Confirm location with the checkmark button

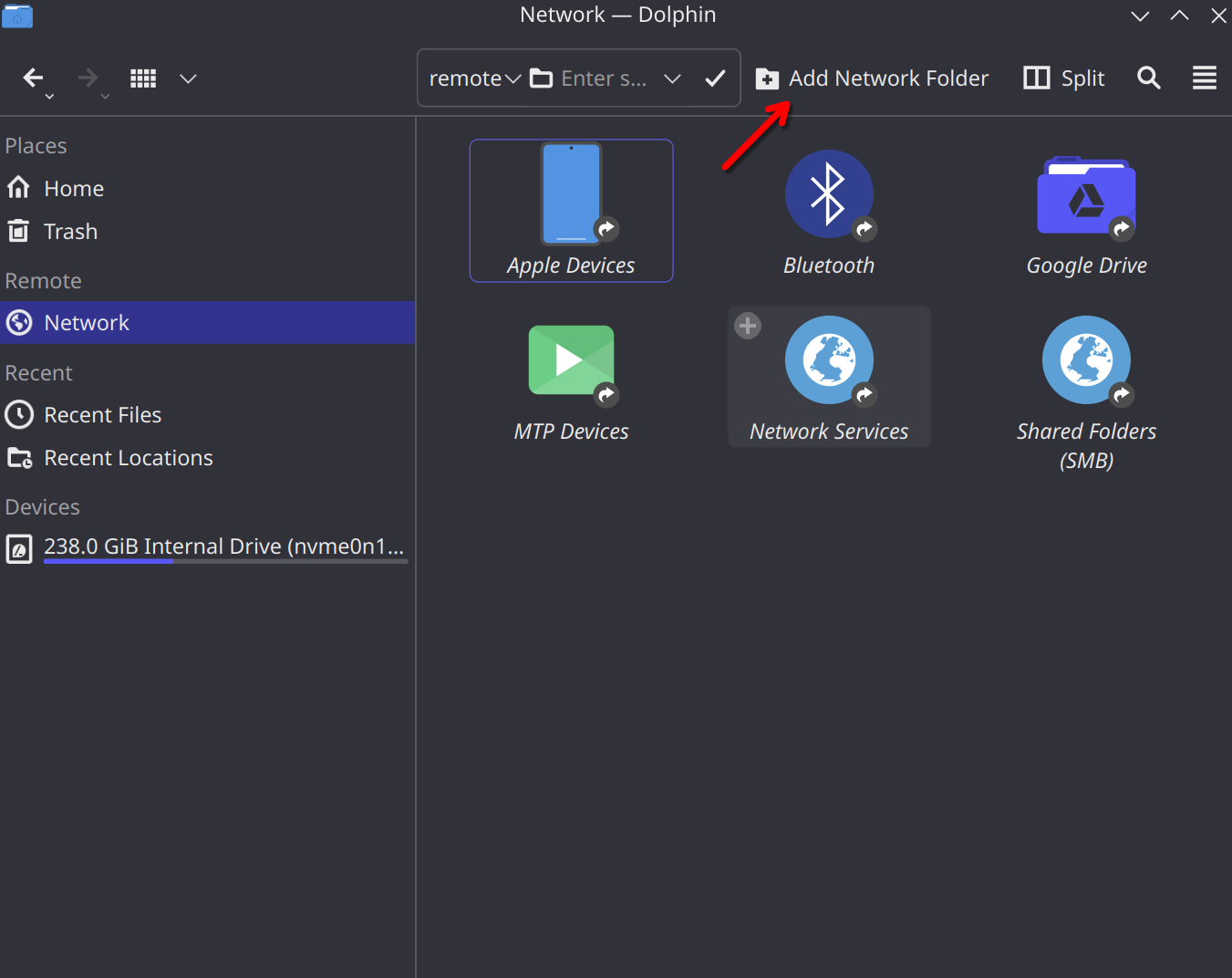coord(715,78)
